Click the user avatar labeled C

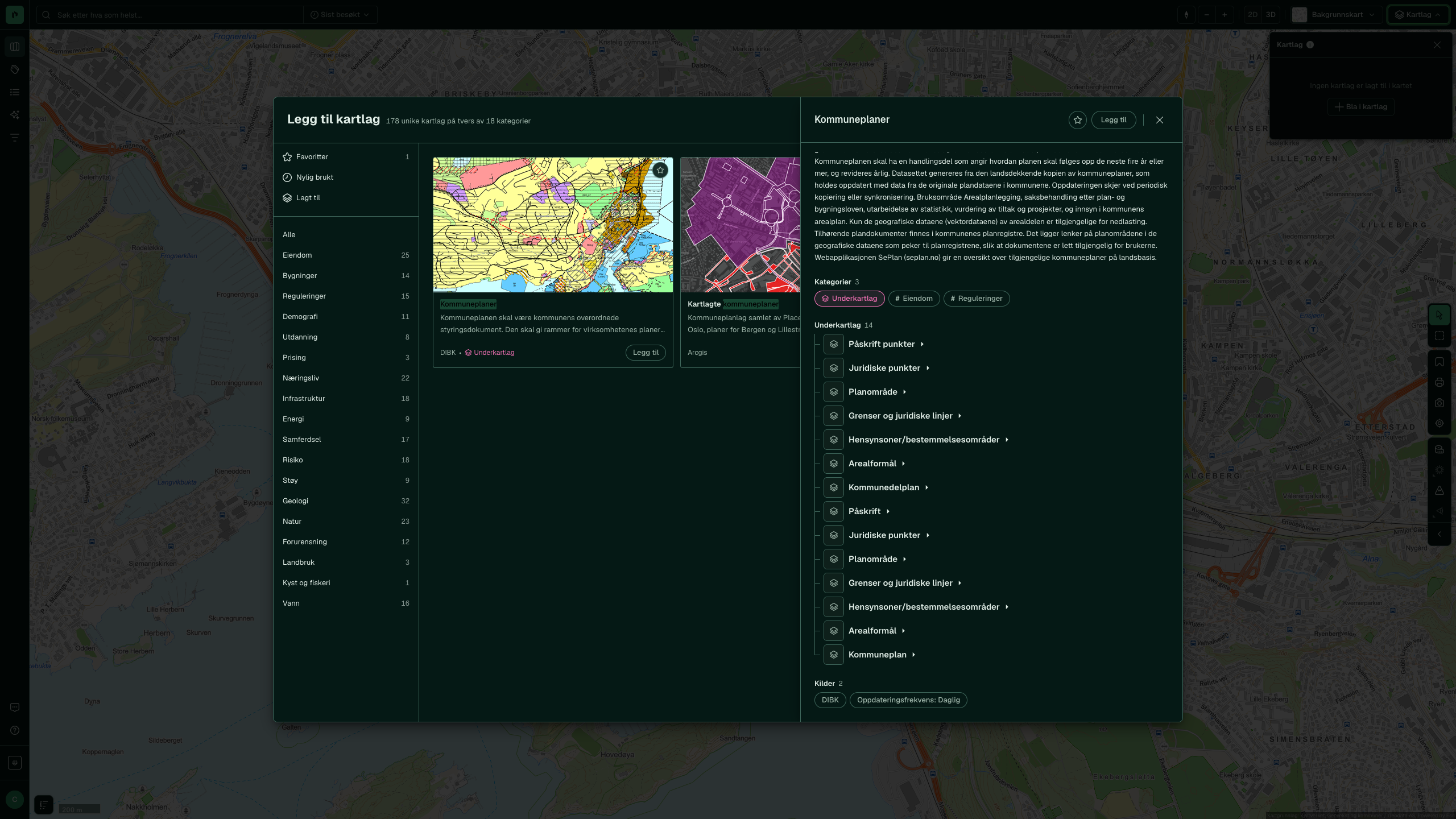(15, 800)
